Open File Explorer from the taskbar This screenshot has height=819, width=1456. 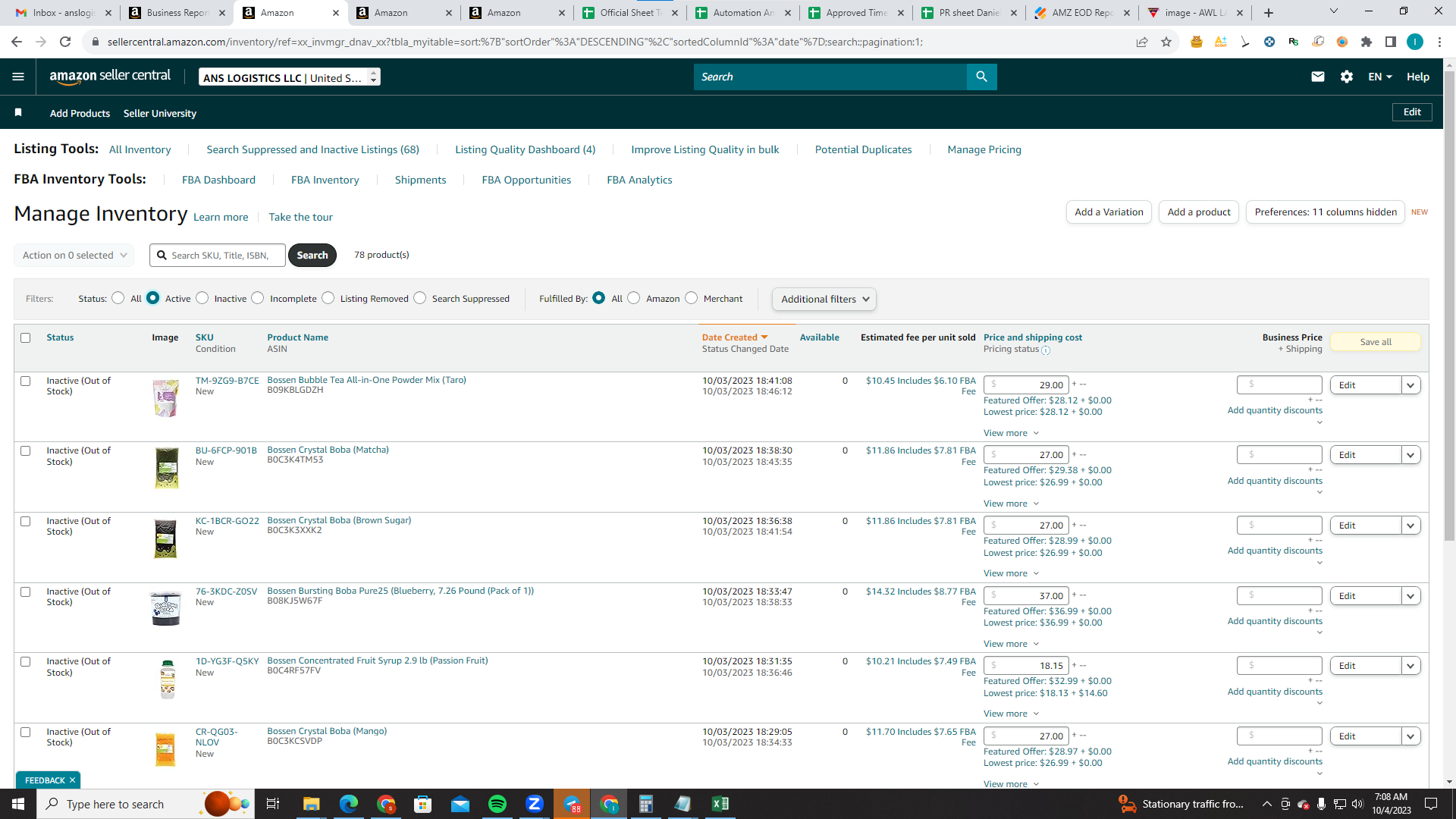click(x=312, y=804)
